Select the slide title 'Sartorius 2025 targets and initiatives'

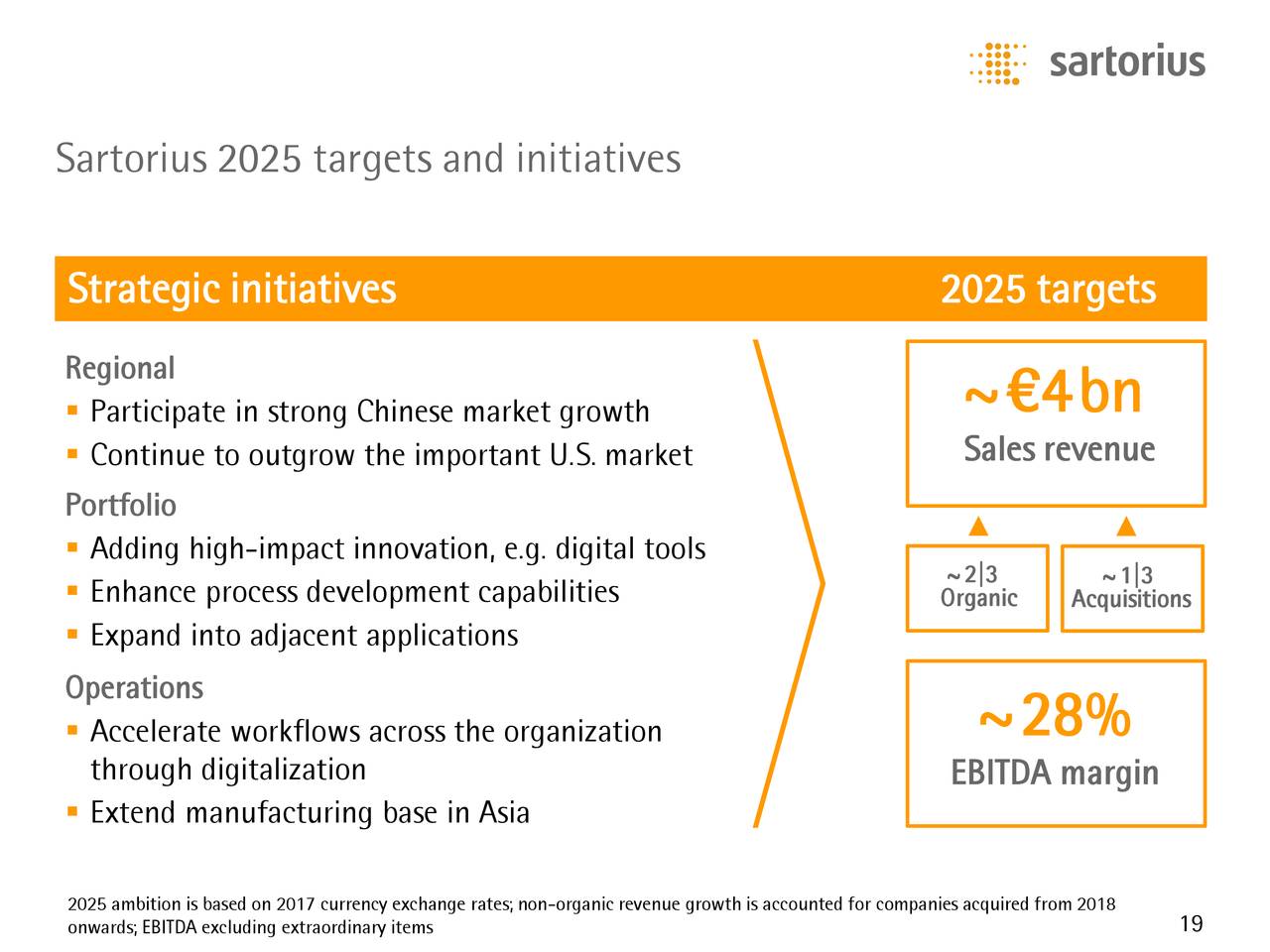368,159
